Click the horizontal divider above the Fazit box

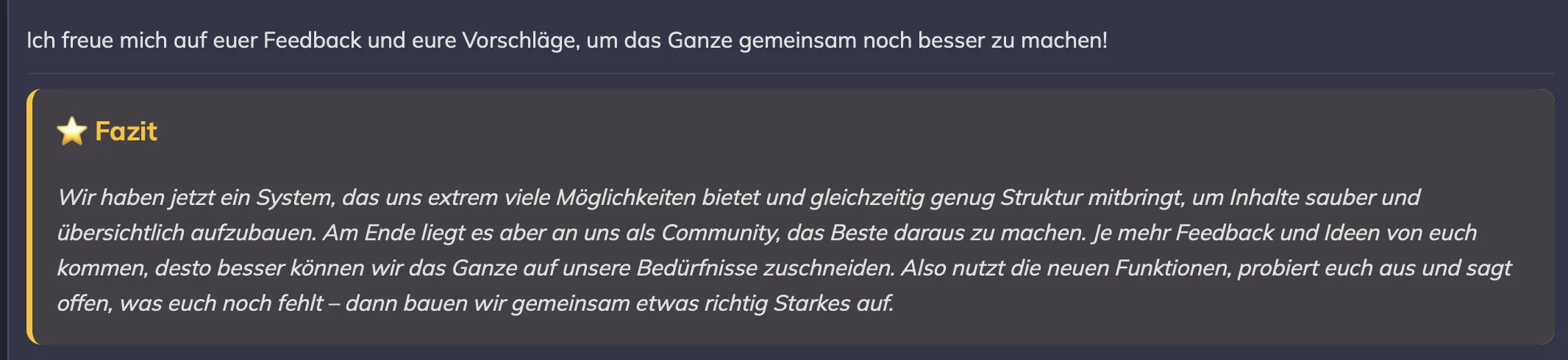point(791,73)
